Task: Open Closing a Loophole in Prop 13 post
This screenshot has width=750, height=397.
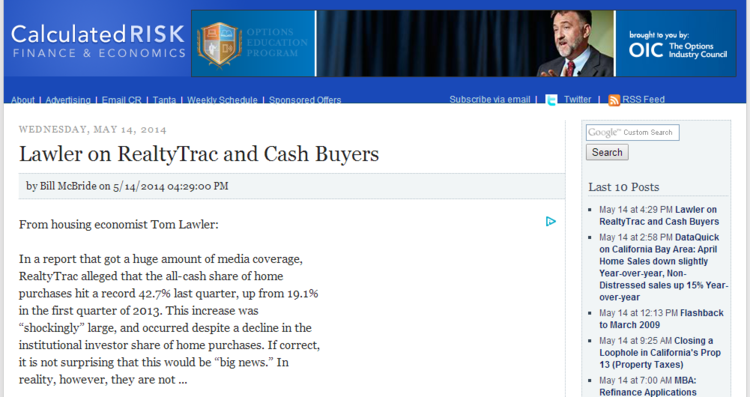Action: coord(660,353)
